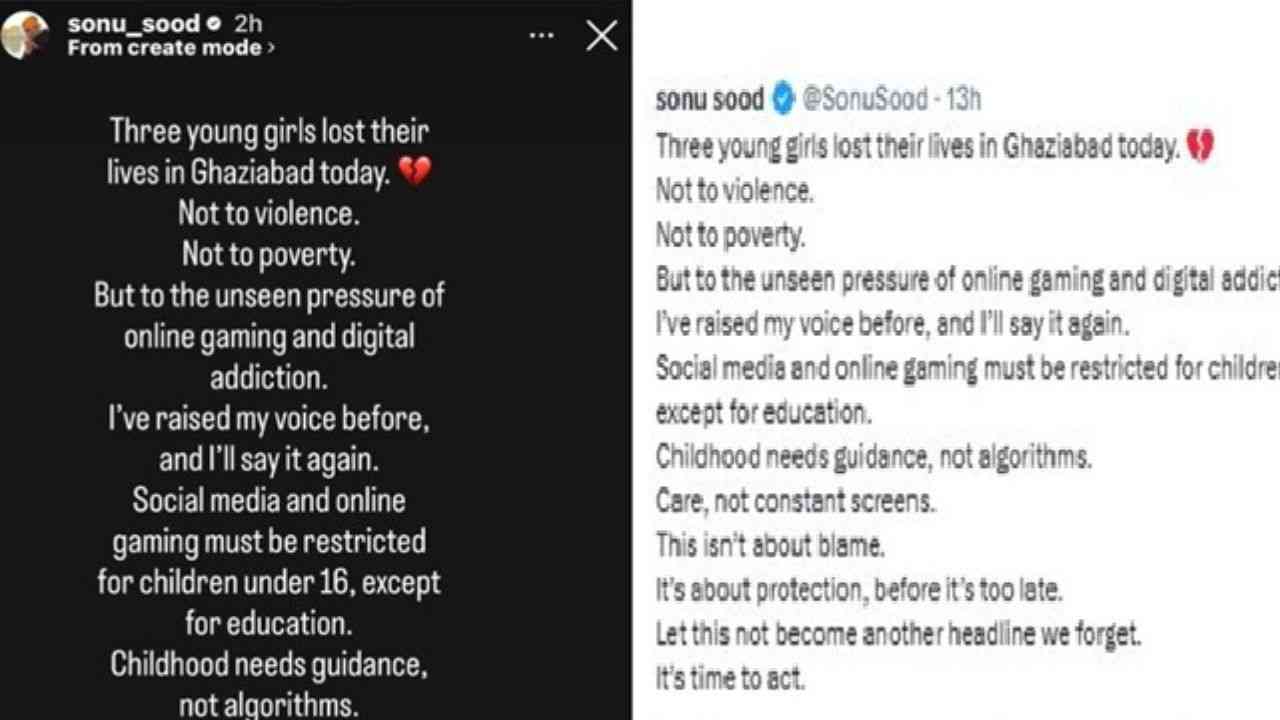This screenshot has height=720, width=1280.
Task: Click the tweet line "It's time to act."
Action: click(730, 678)
